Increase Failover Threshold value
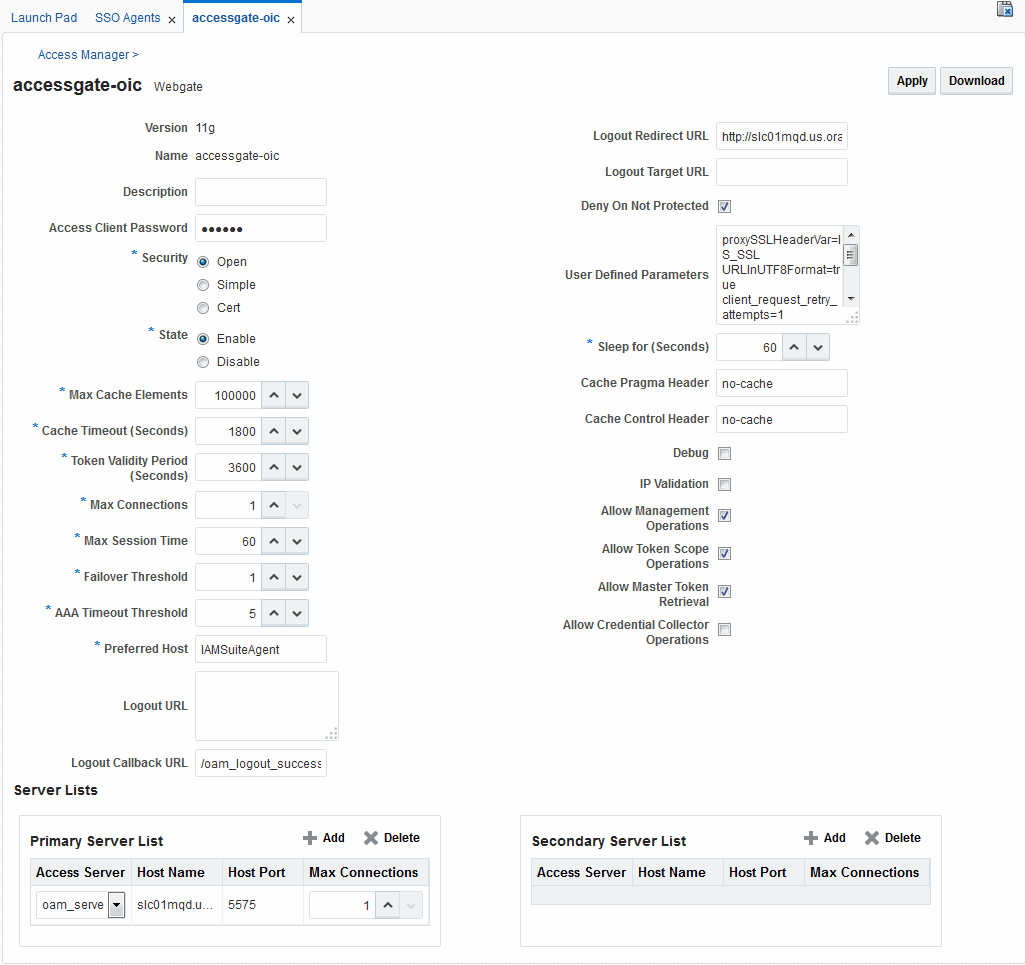This screenshot has height=965, width=1025. 274,577
